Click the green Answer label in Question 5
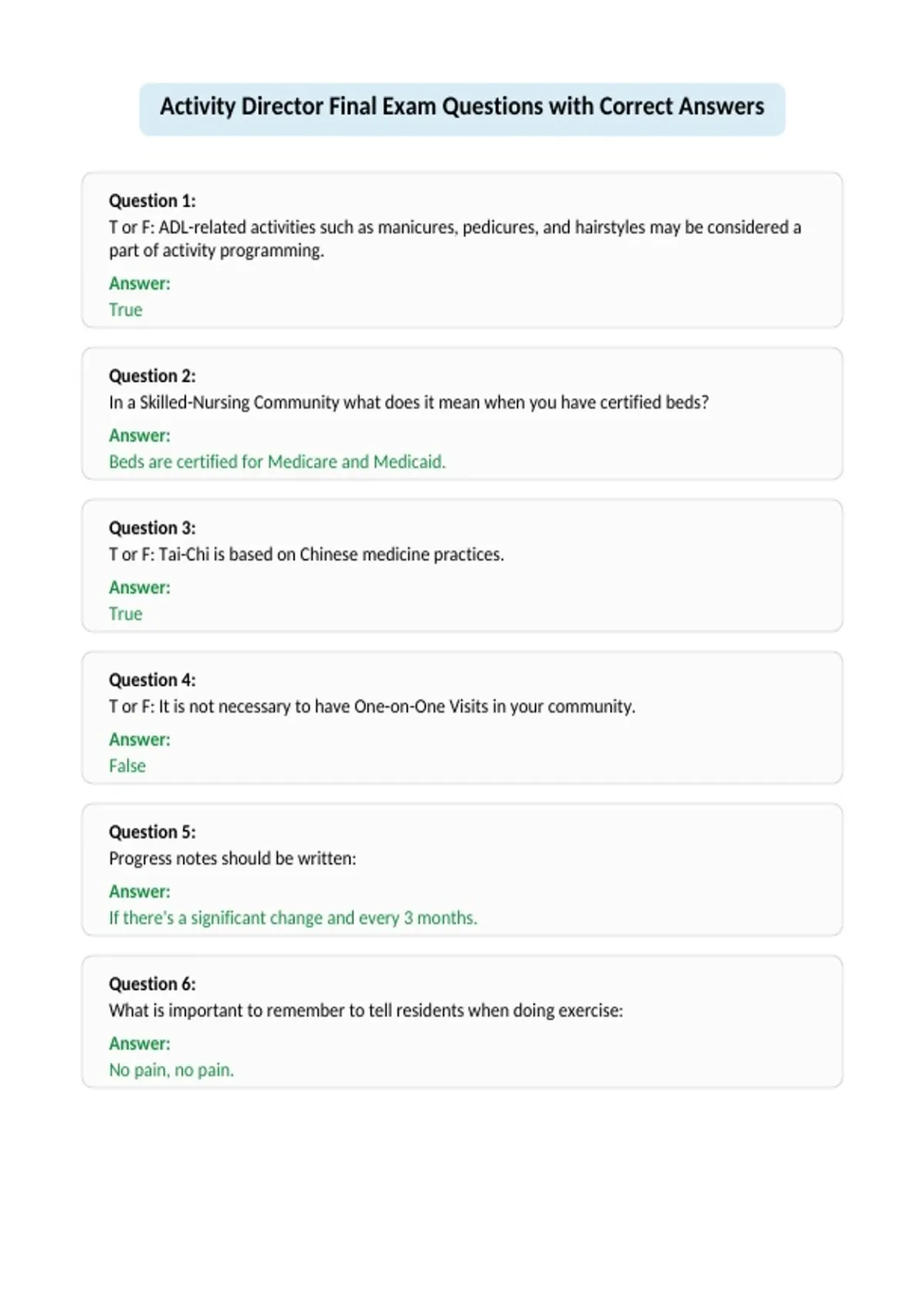 139,892
